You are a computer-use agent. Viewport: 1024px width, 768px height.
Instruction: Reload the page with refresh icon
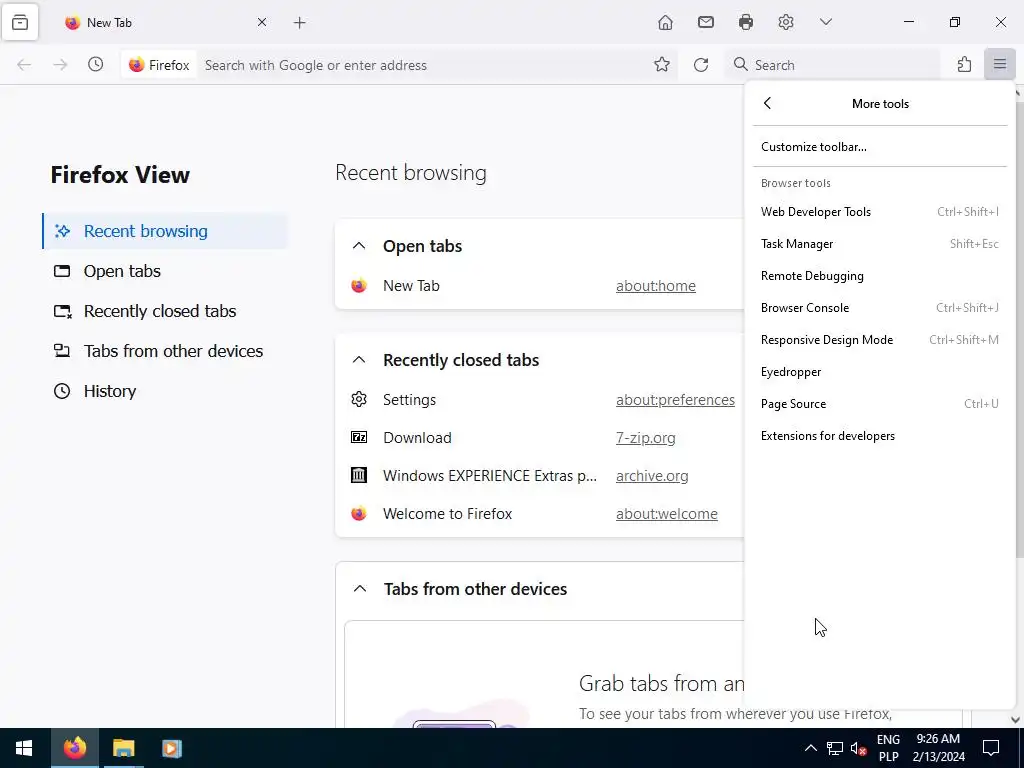(701, 65)
